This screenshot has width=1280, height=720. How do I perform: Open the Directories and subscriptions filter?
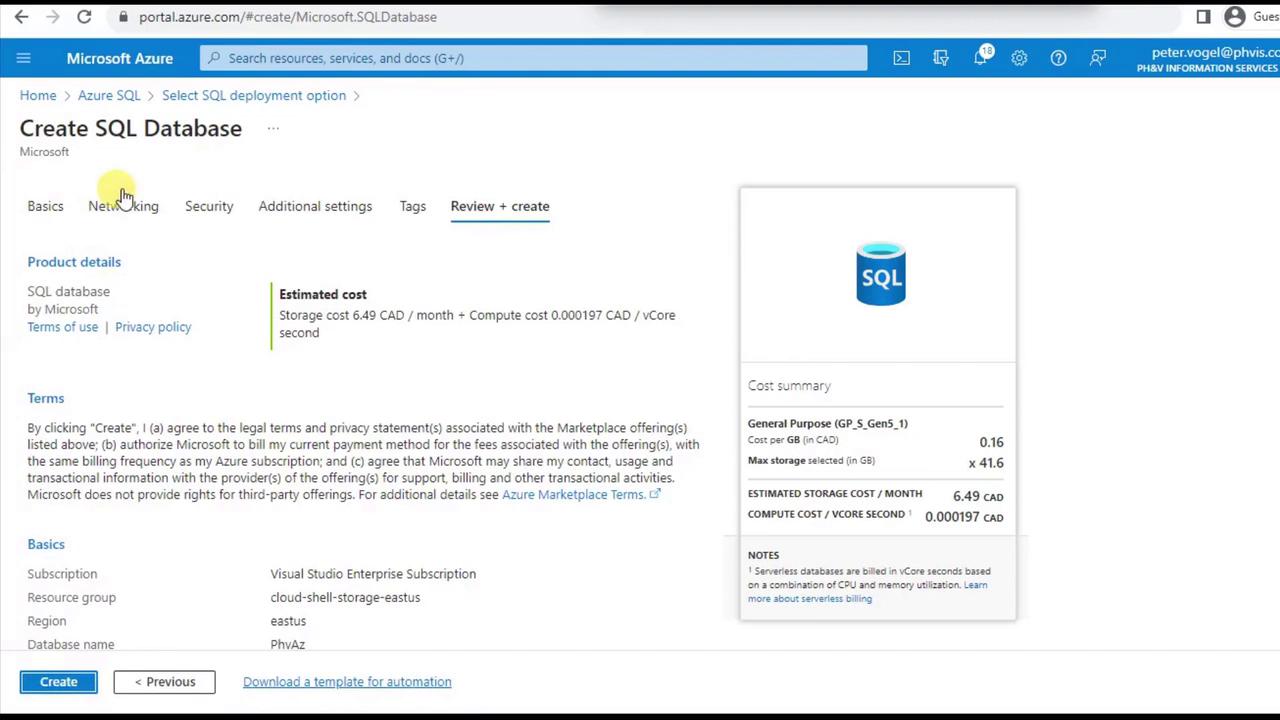[x=941, y=58]
